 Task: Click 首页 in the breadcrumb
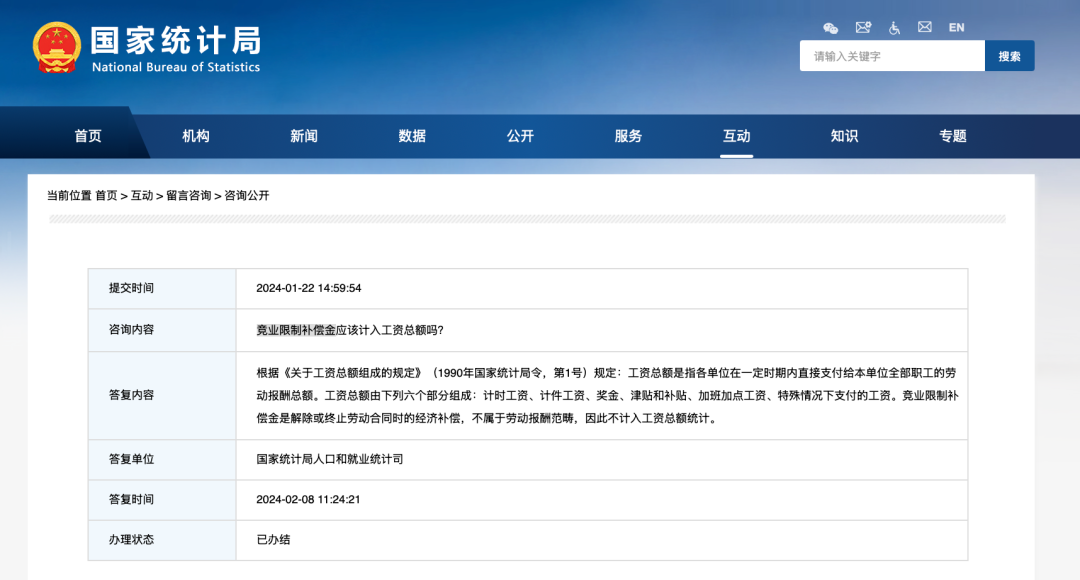tap(106, 196)
